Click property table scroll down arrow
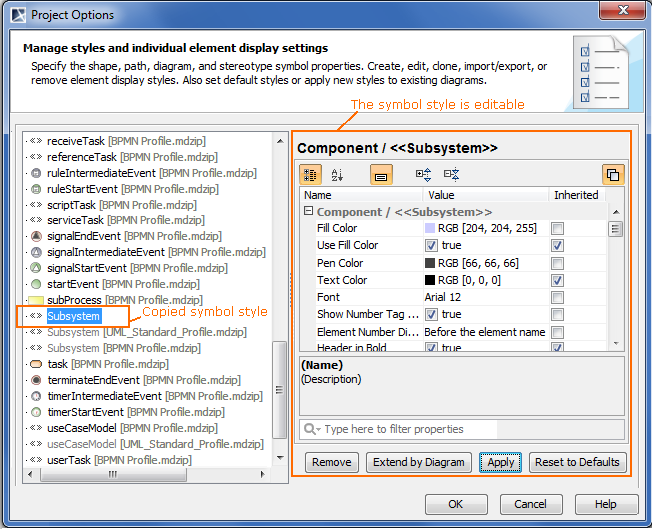 616,344
